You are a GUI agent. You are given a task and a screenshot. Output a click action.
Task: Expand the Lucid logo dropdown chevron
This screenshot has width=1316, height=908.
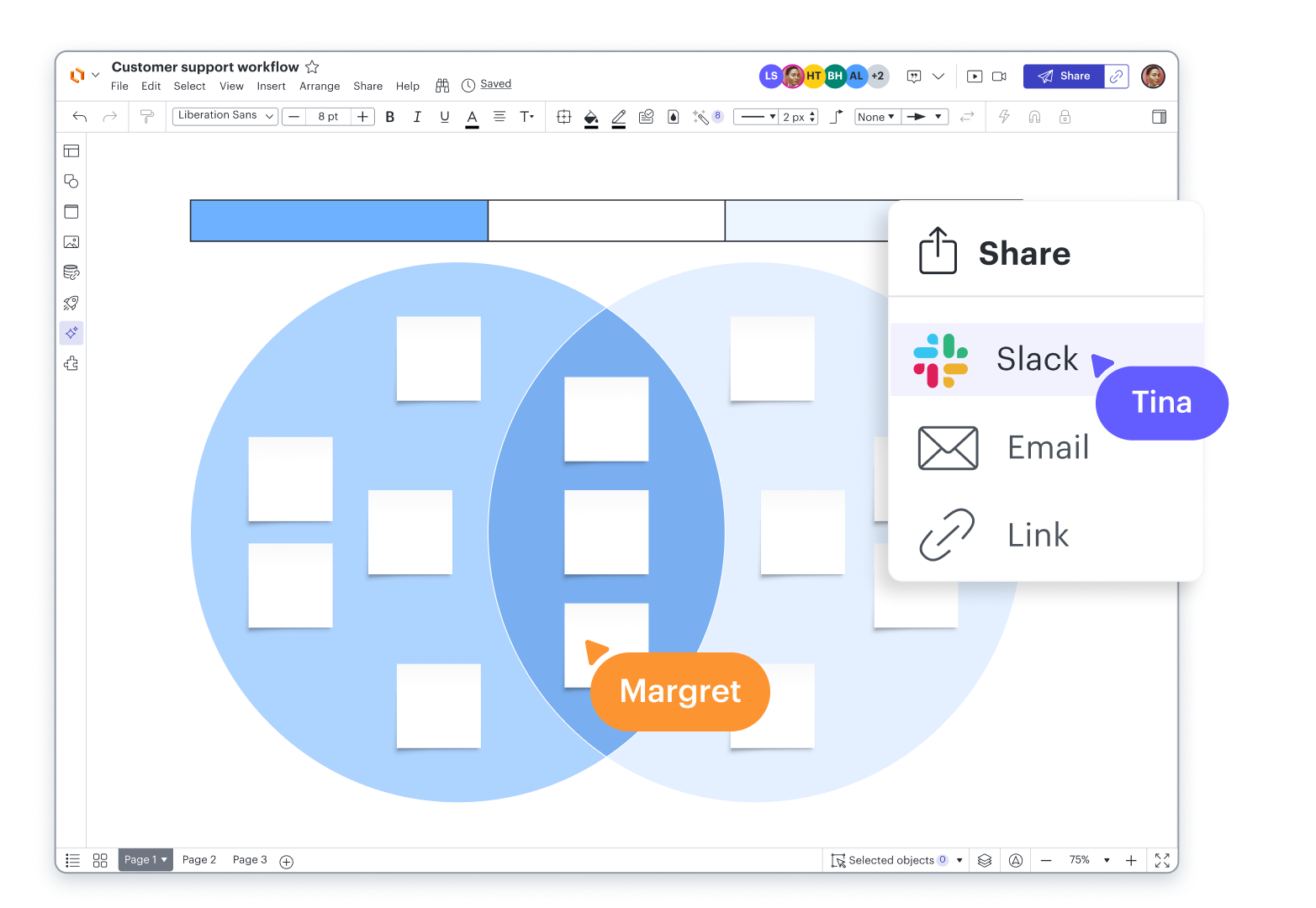coord(95,75)
